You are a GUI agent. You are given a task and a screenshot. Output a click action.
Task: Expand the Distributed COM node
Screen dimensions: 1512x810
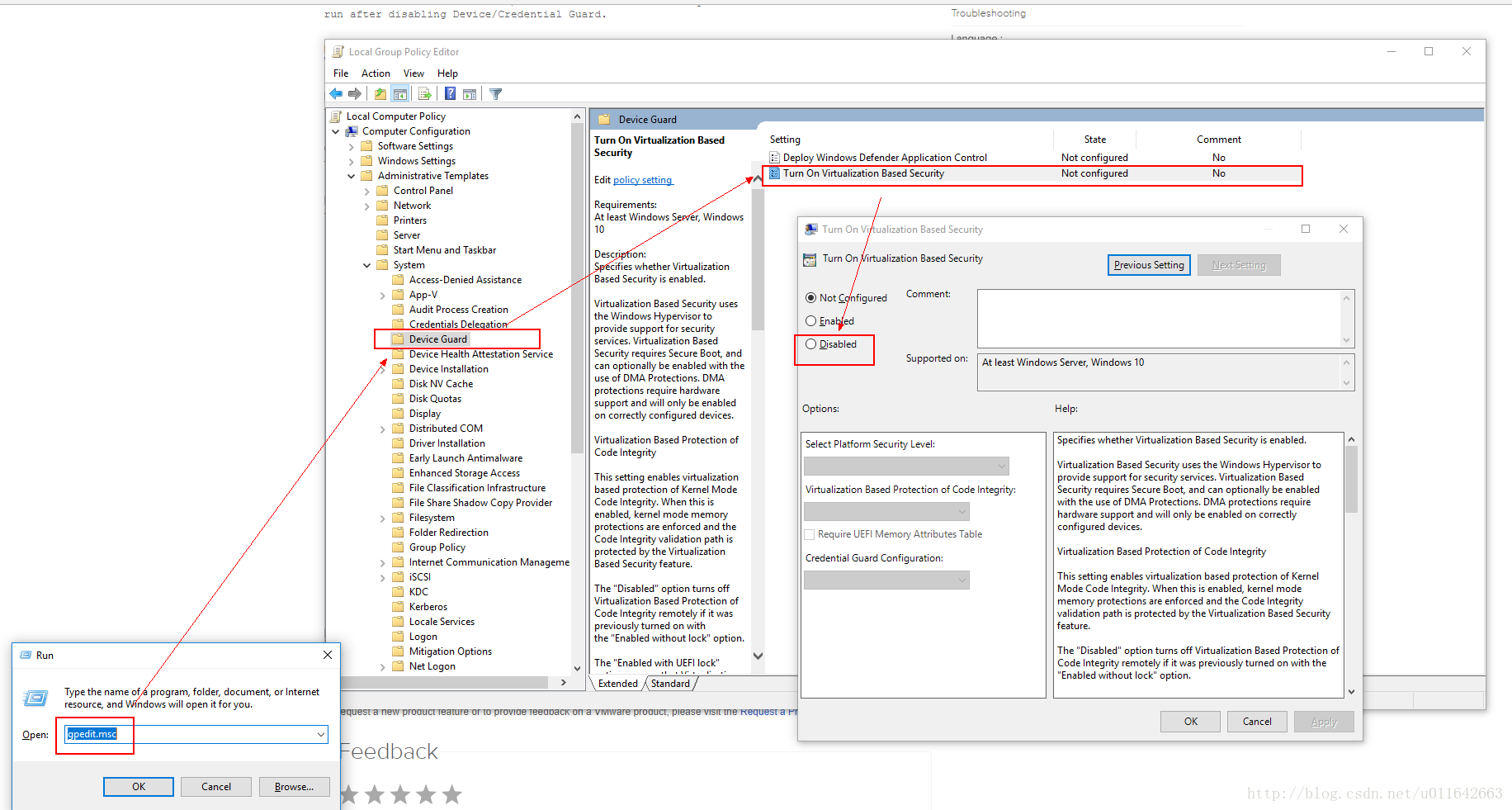pos(383,429)
